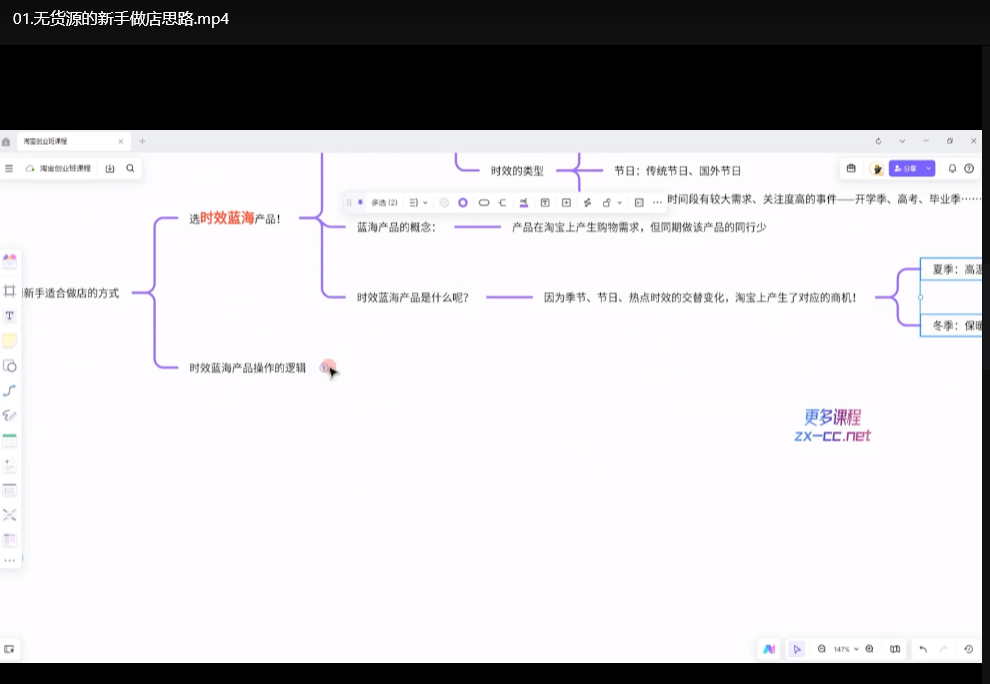Select the 时效的类型 node
This screenshot has width=990, height=684.
(517, 171)
